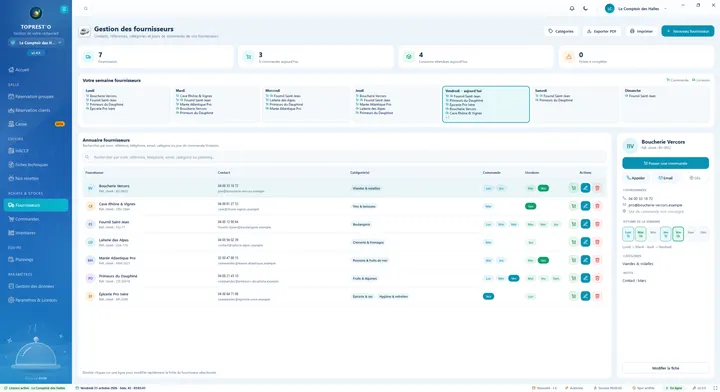The height and width of the screenshot is (392, 720).
Task: Collapse the sidebar with the top toggle icon
Action: pyautogui.click(x=64, y=9)
